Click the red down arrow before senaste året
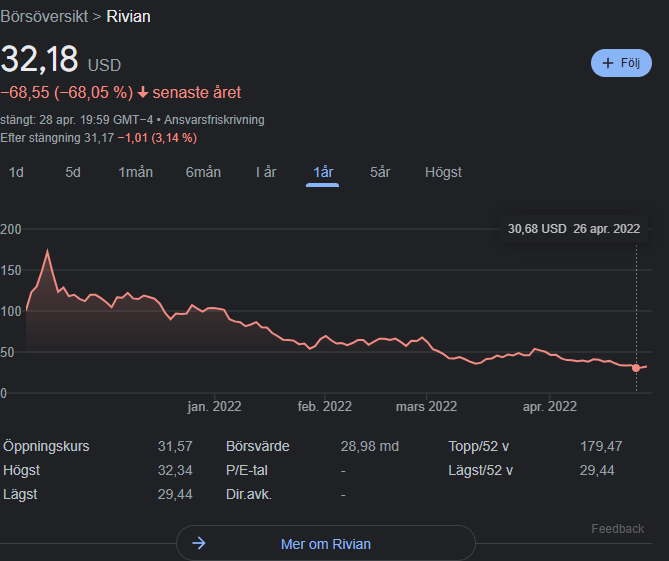 pyautogui.click(x=143, y=92)
